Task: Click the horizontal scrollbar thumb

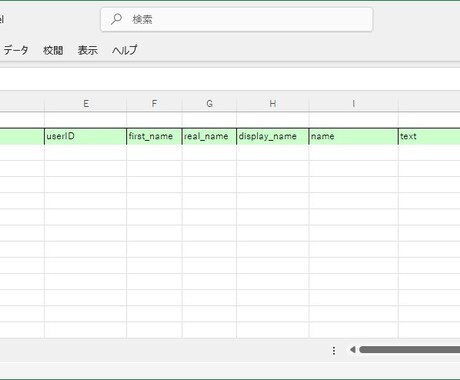Action: pyautogui.click(x=410, y=350)
